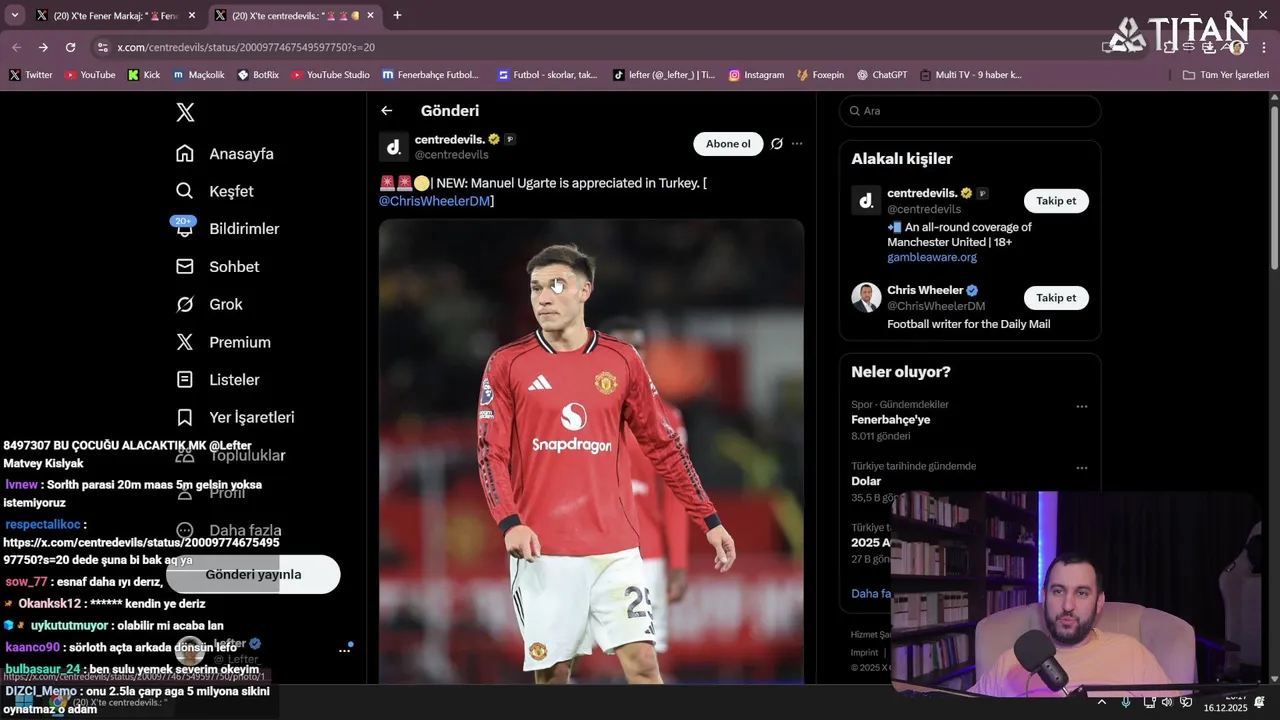Screen dimensions: 1280x720
Task: Close the Fener Markaj tab
Action: [192, 16]
